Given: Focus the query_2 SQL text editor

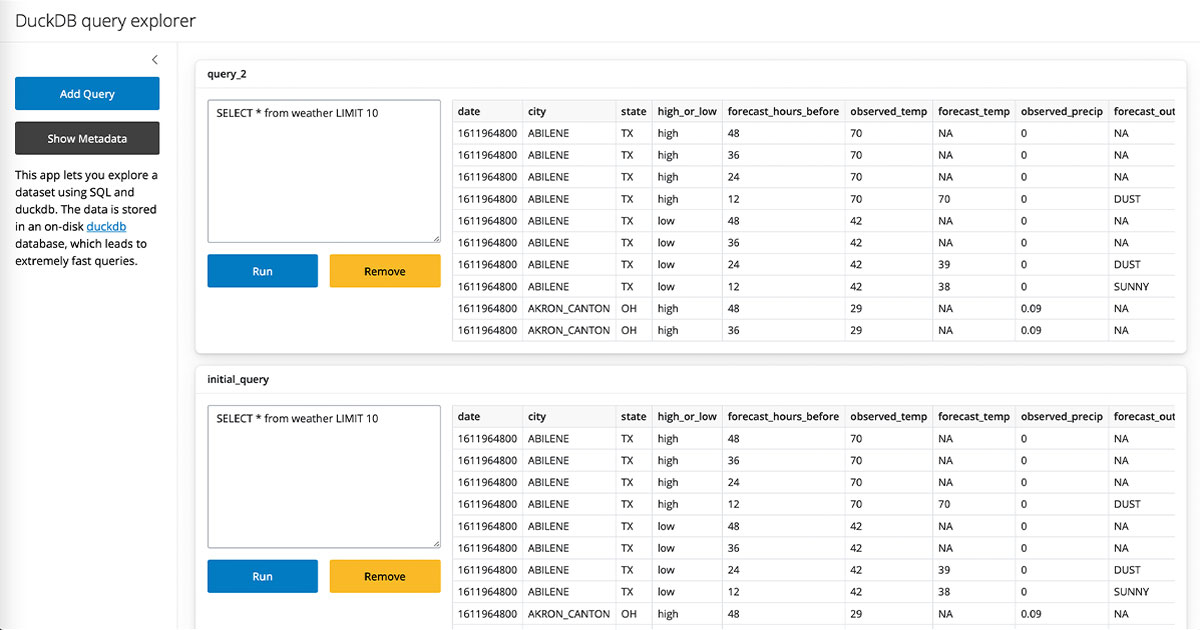Looking at the screenshot, I should (x=323, y=171).
